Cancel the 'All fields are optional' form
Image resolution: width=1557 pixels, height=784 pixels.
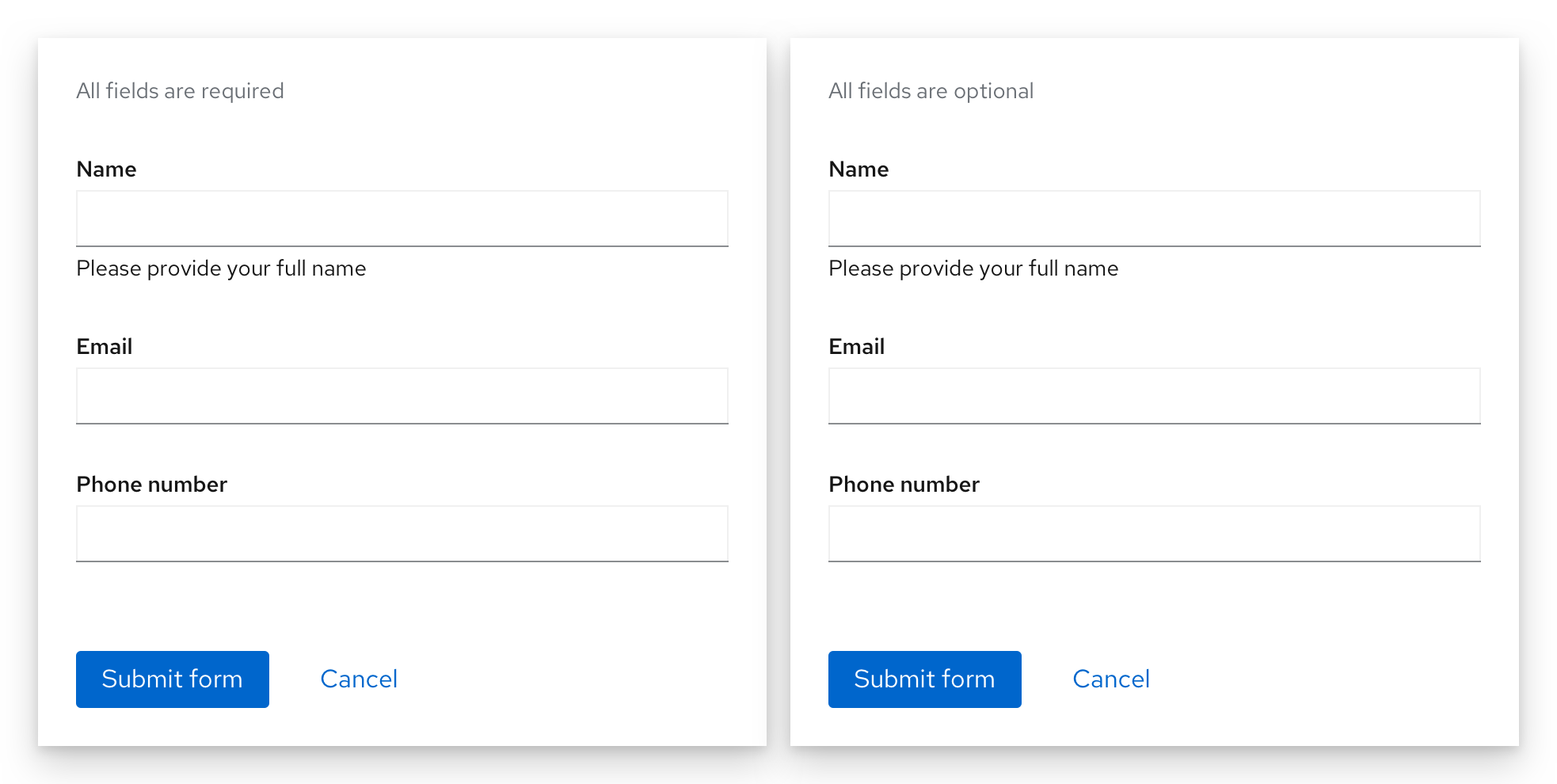pos(1111,679)
